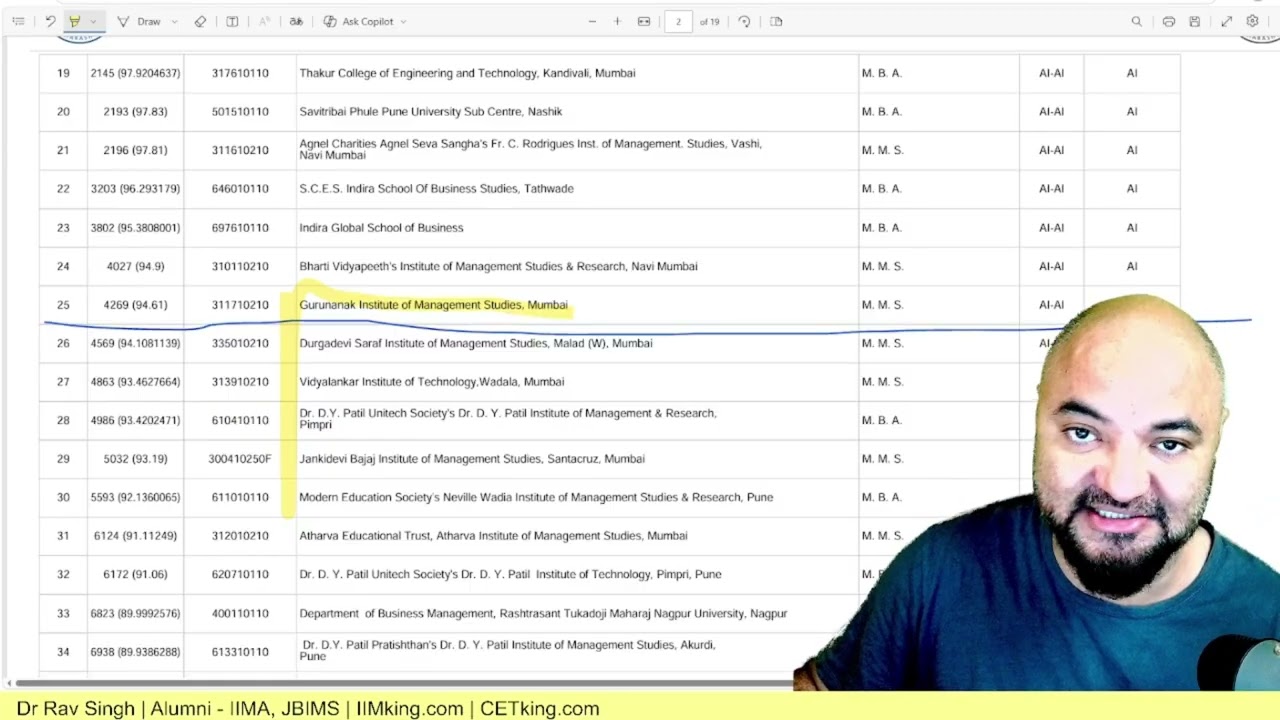Click institute code 501510110

(x=240, y=112)
